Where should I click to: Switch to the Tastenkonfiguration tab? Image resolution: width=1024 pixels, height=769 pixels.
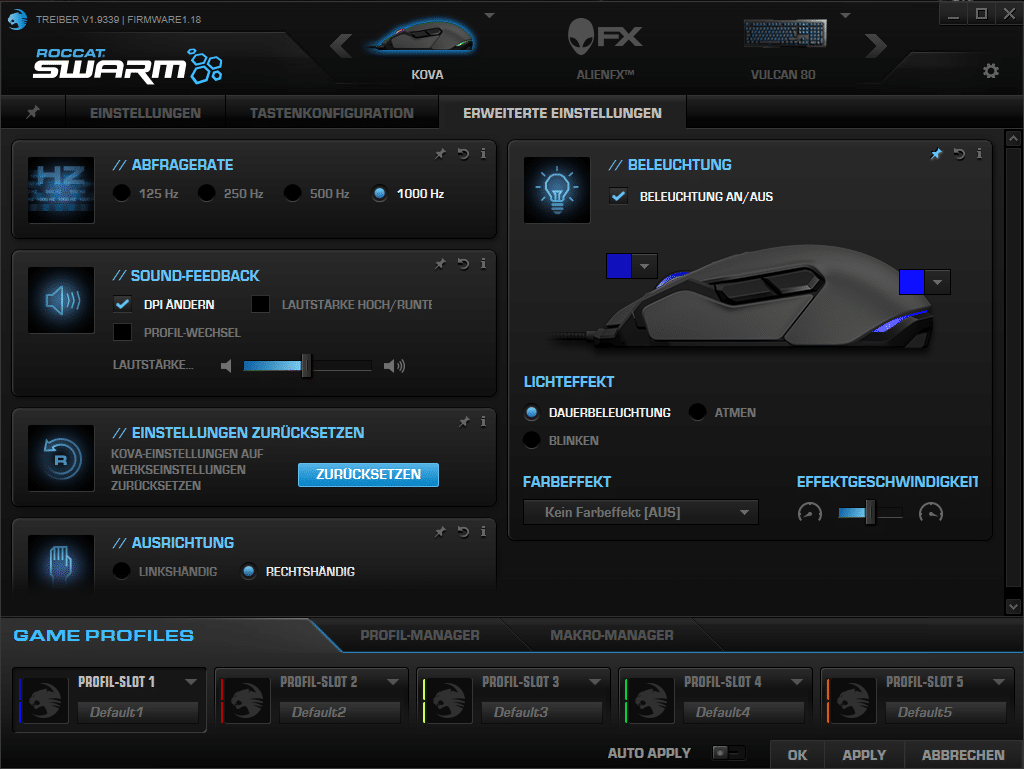[331, 113]
